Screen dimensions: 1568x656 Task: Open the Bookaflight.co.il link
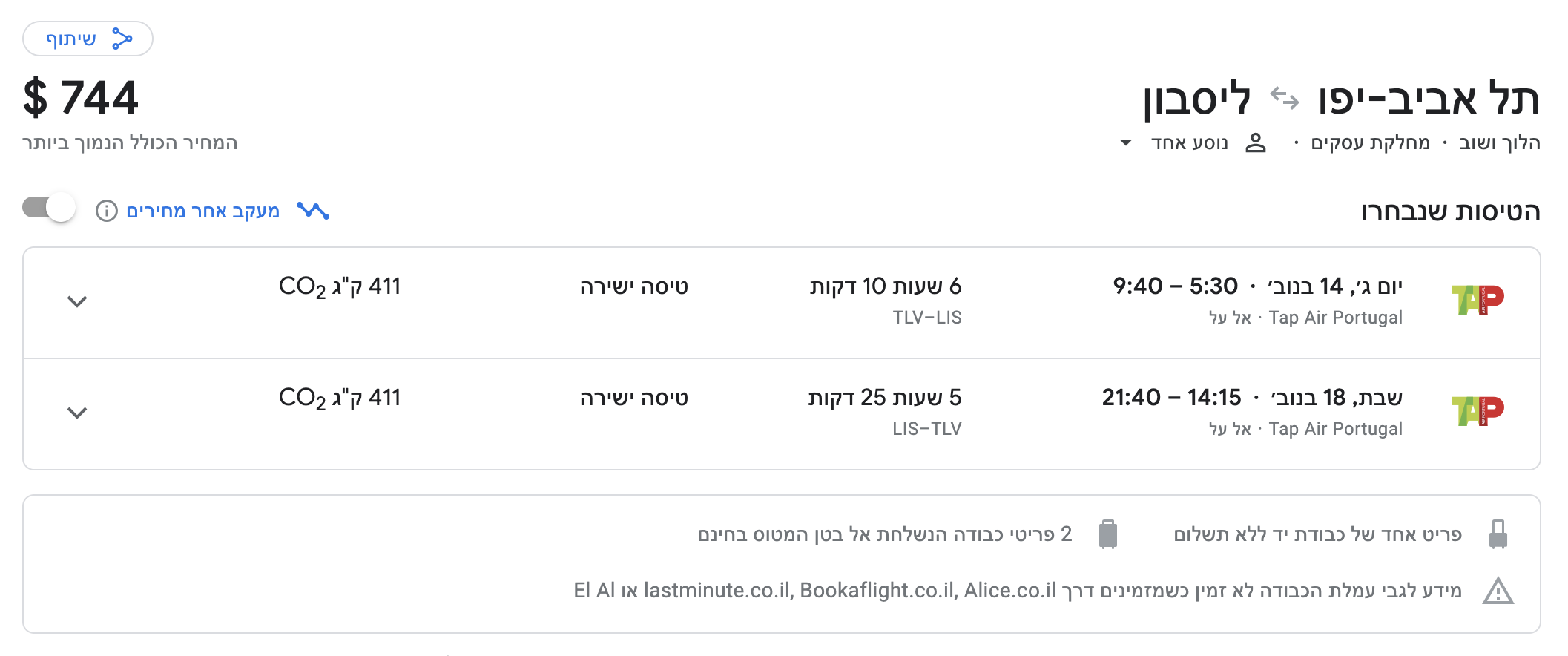coord(878,592)
